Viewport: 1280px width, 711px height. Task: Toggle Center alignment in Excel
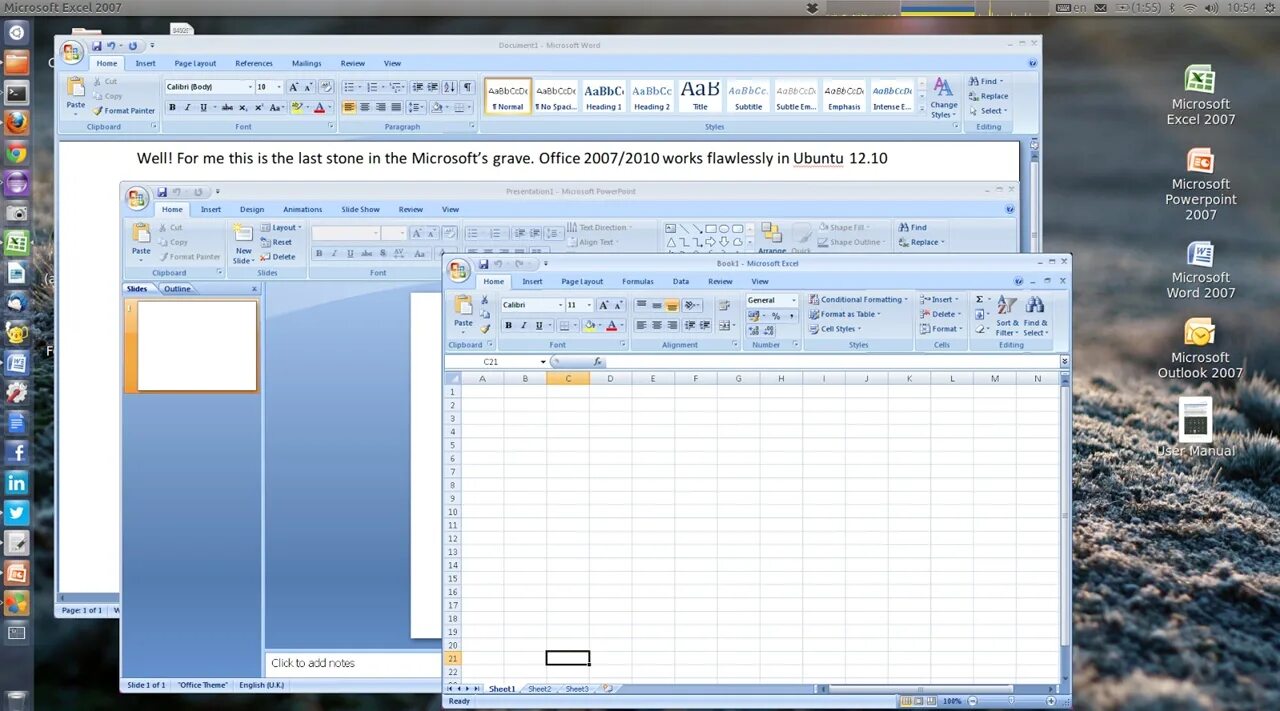(x=657, y=325)
